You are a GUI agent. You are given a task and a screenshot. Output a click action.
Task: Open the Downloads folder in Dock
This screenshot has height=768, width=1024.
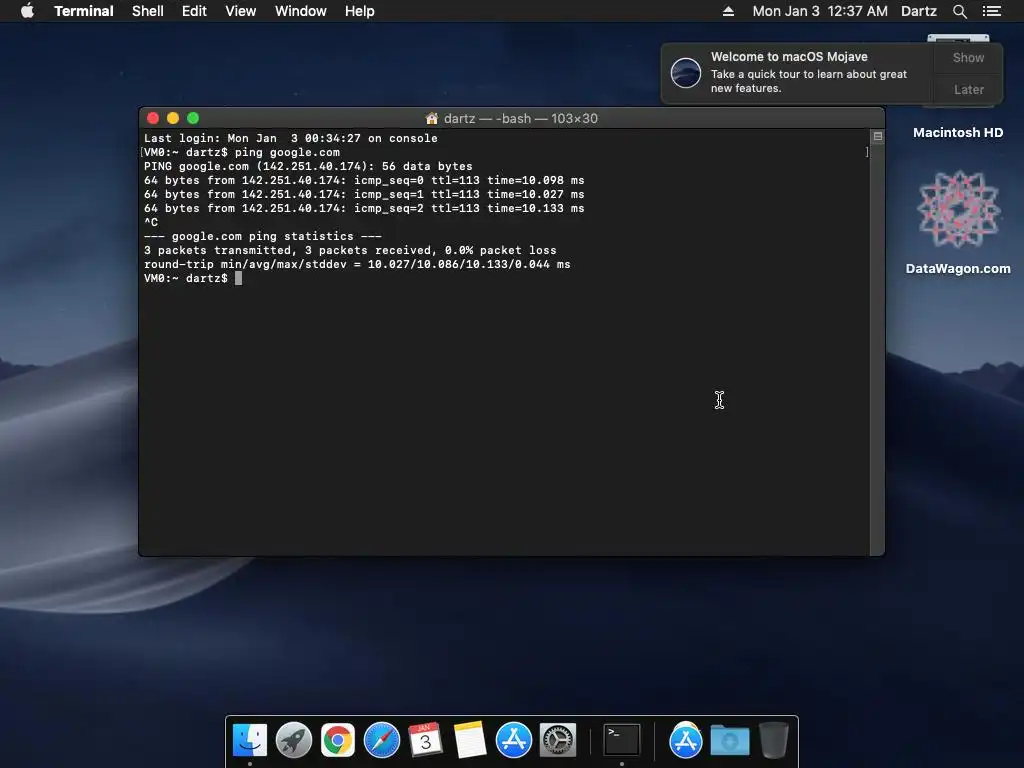[x=730, y=740]
